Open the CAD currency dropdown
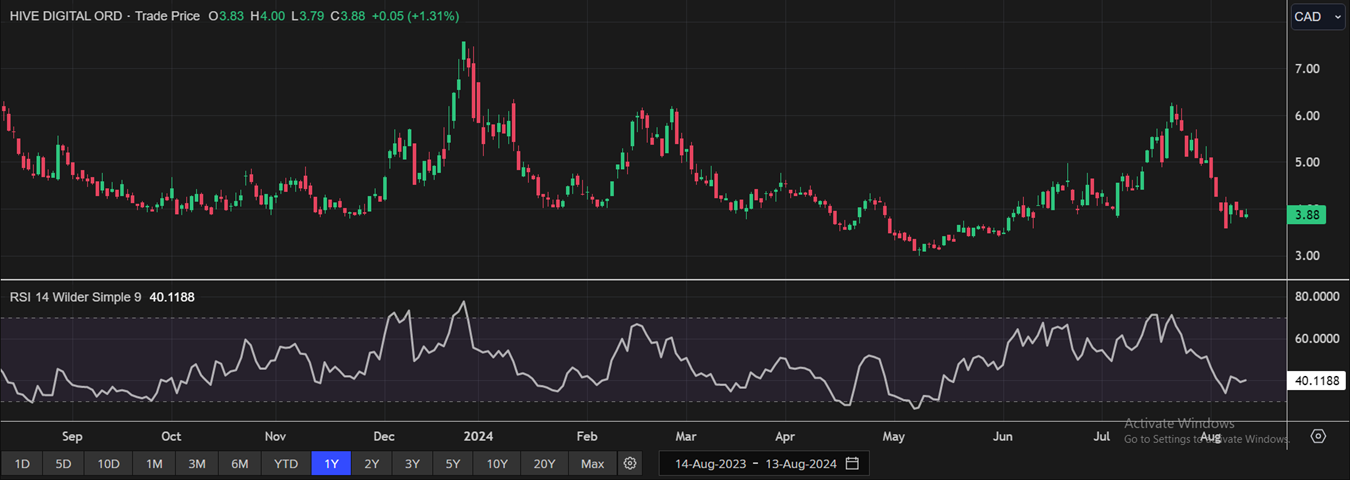Image resolution: width=1350 pixels, height=480 pixels. [1317, 16]
